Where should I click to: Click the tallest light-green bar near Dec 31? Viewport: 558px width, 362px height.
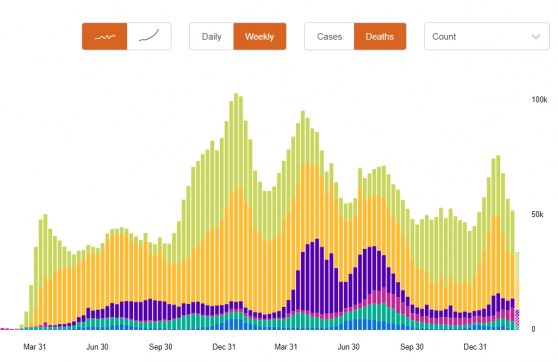point(236,141)
